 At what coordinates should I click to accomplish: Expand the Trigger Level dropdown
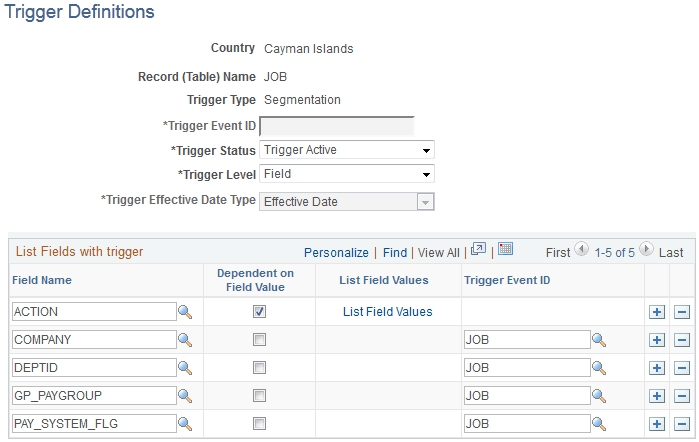point(346,174)
